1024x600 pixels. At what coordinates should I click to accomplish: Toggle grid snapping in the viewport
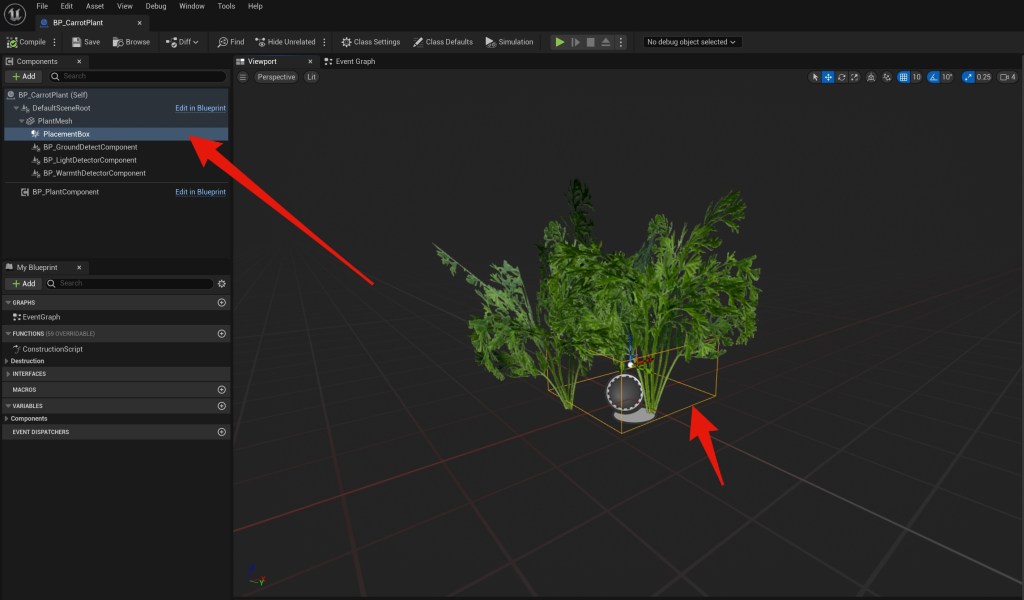pos(903,77)
